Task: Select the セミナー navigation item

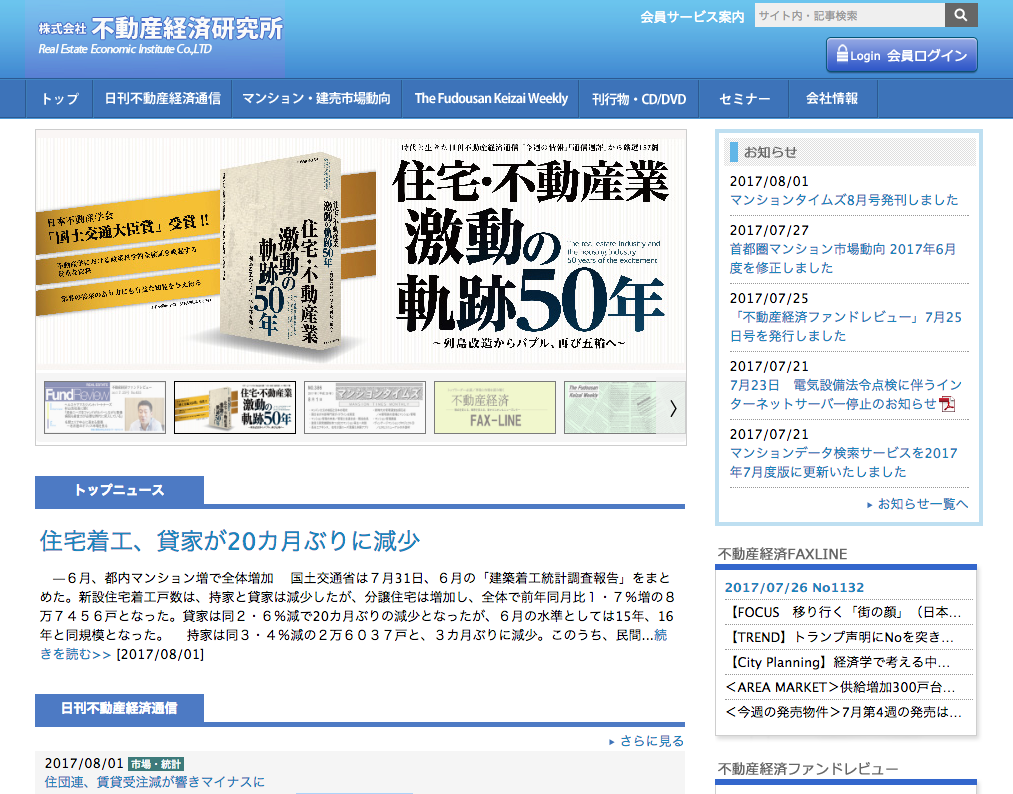Action: pos(744,98)
